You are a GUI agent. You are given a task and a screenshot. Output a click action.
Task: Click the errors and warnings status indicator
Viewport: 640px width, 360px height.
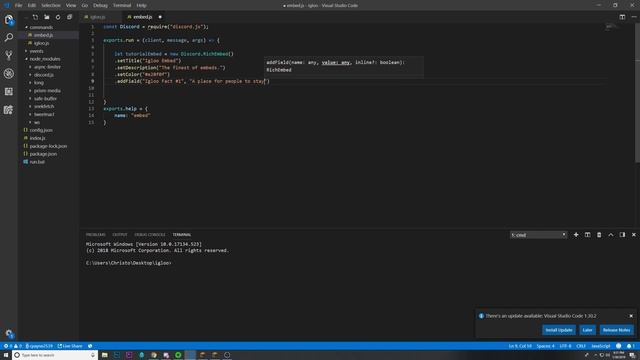point(12,346)
